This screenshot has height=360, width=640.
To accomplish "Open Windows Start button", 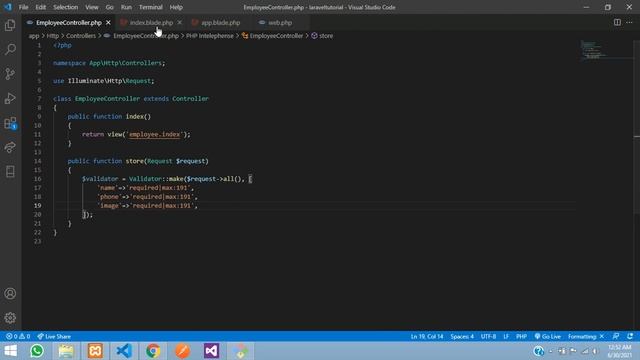I will (x=10, y=351).
